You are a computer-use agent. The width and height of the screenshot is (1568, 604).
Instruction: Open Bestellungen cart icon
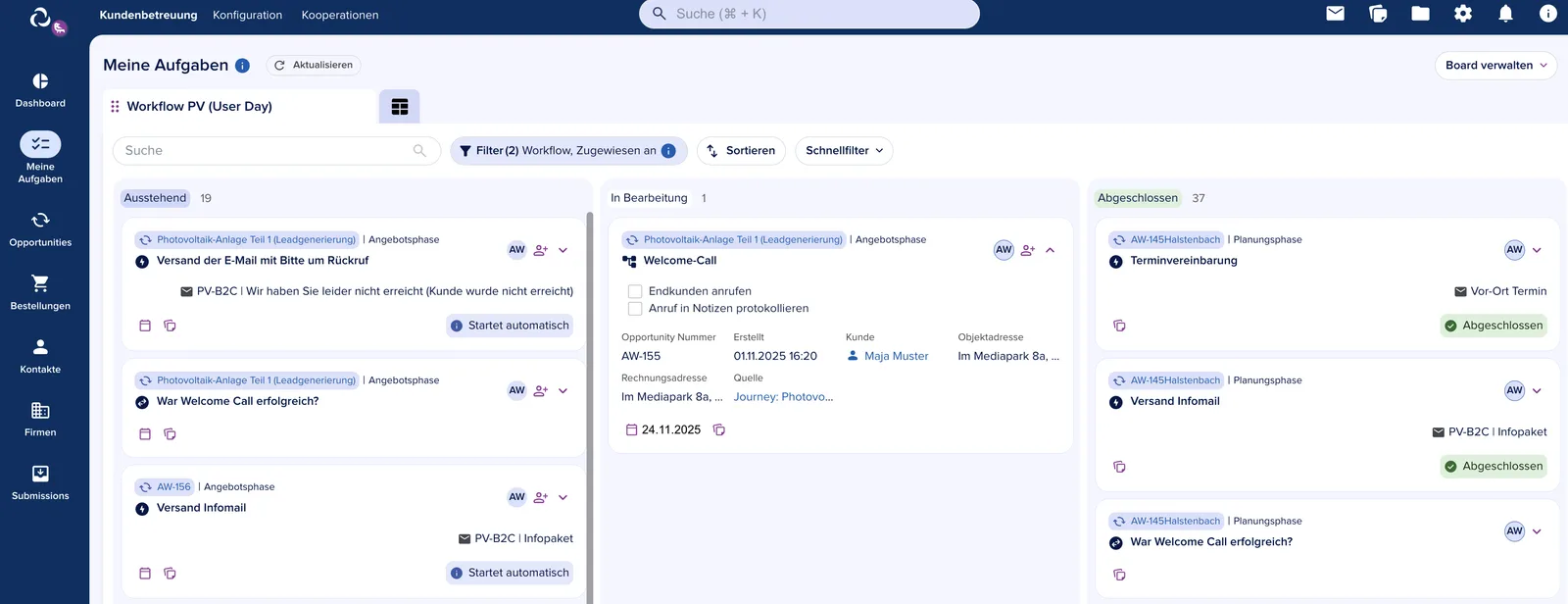click(x=40, y=283)
